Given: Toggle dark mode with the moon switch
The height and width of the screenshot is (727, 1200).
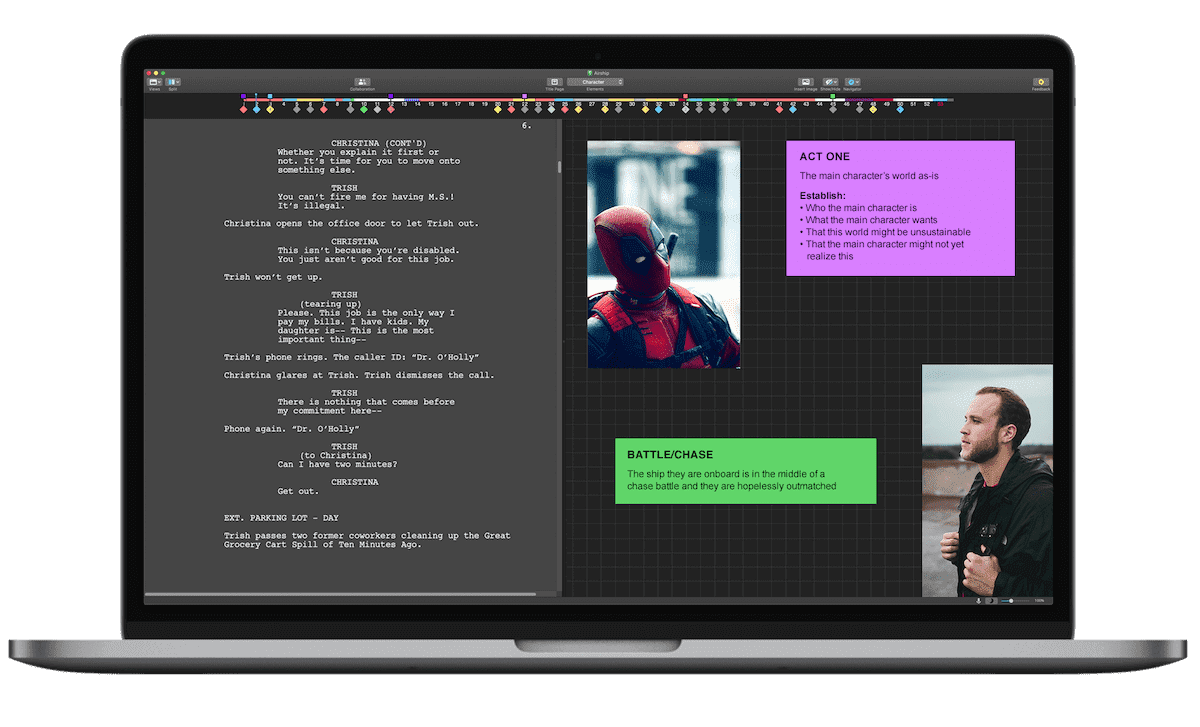Looking at the screenshot, I should (x=990, y=600).
